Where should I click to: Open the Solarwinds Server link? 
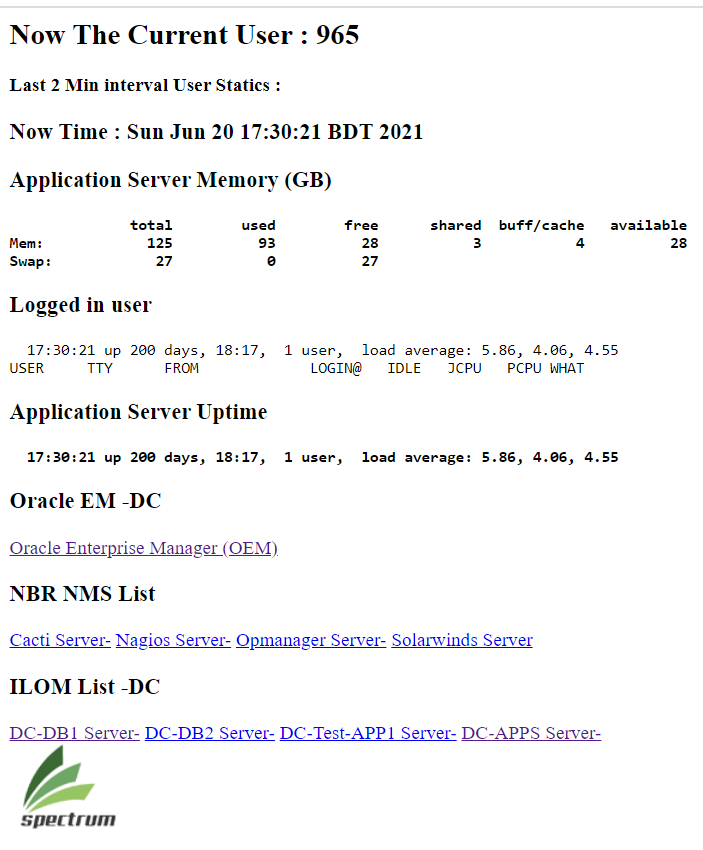coord(462,640)
